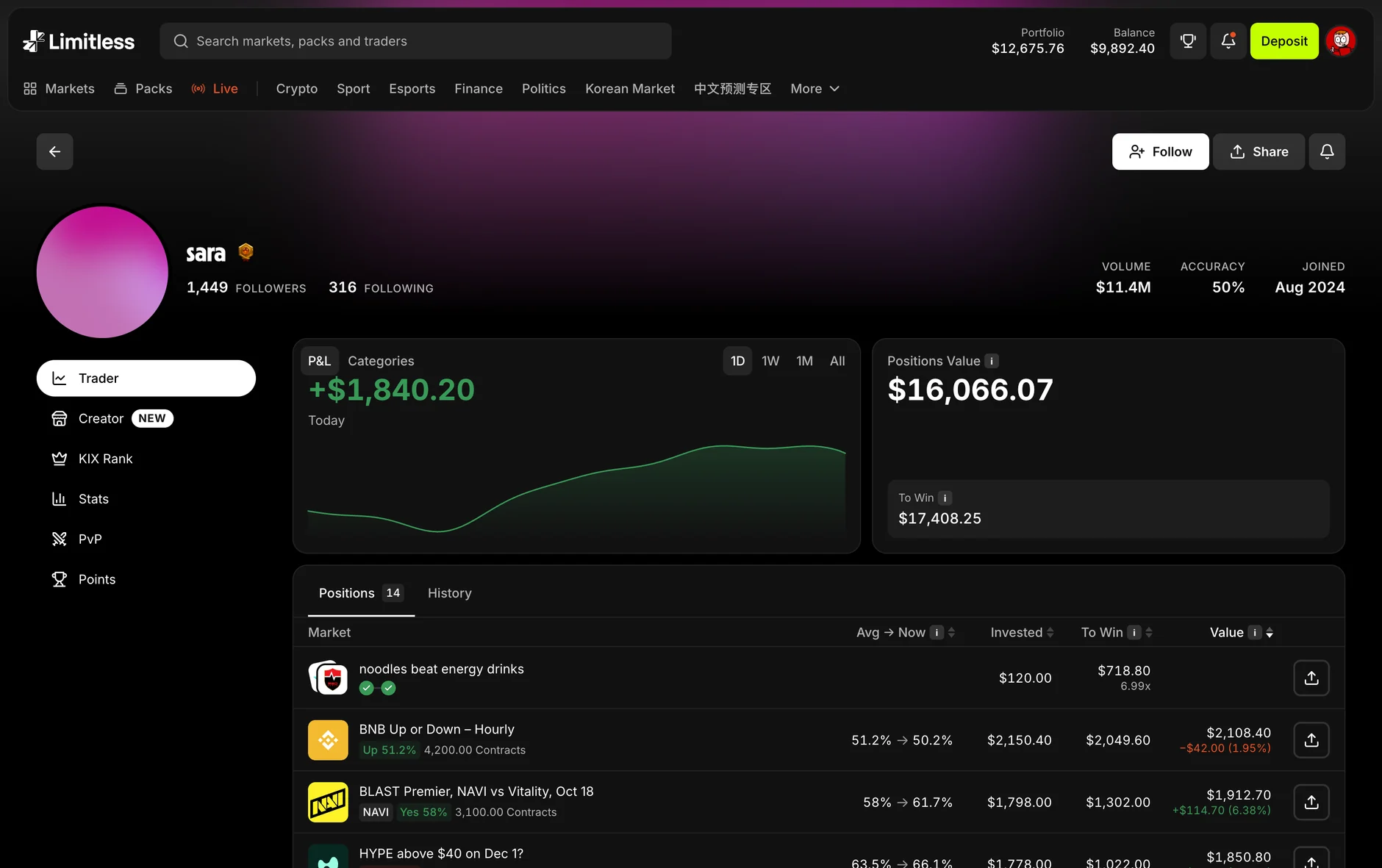The width and height of the screenshot is (1382, 868).
Task: Click the P&L line chart
Action: click(x=576, y=489)
